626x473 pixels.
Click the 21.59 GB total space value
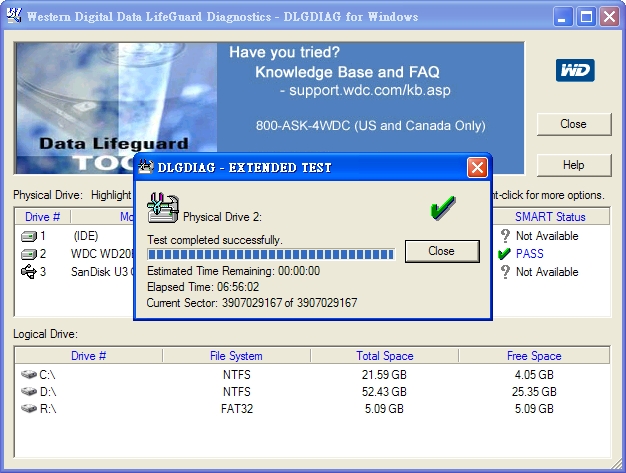click(384, 375)
